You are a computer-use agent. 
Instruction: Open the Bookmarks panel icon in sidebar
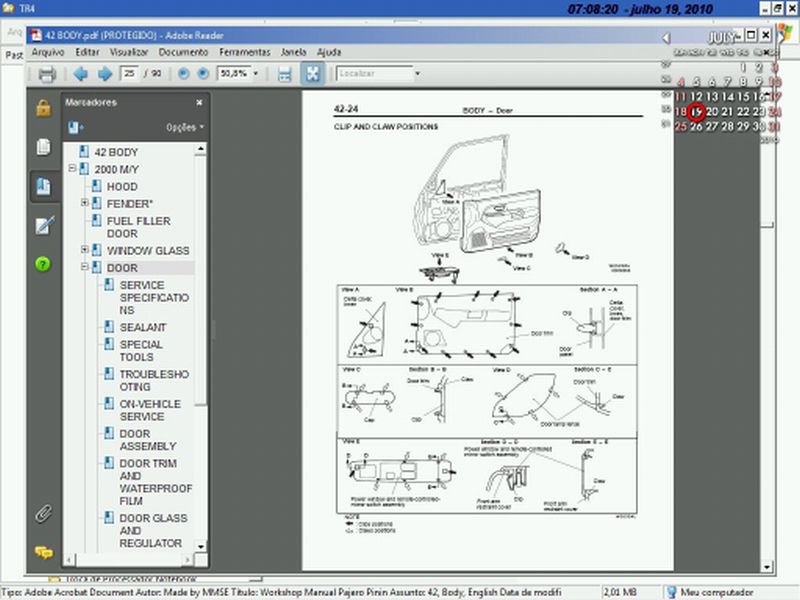tap(43, 186)
